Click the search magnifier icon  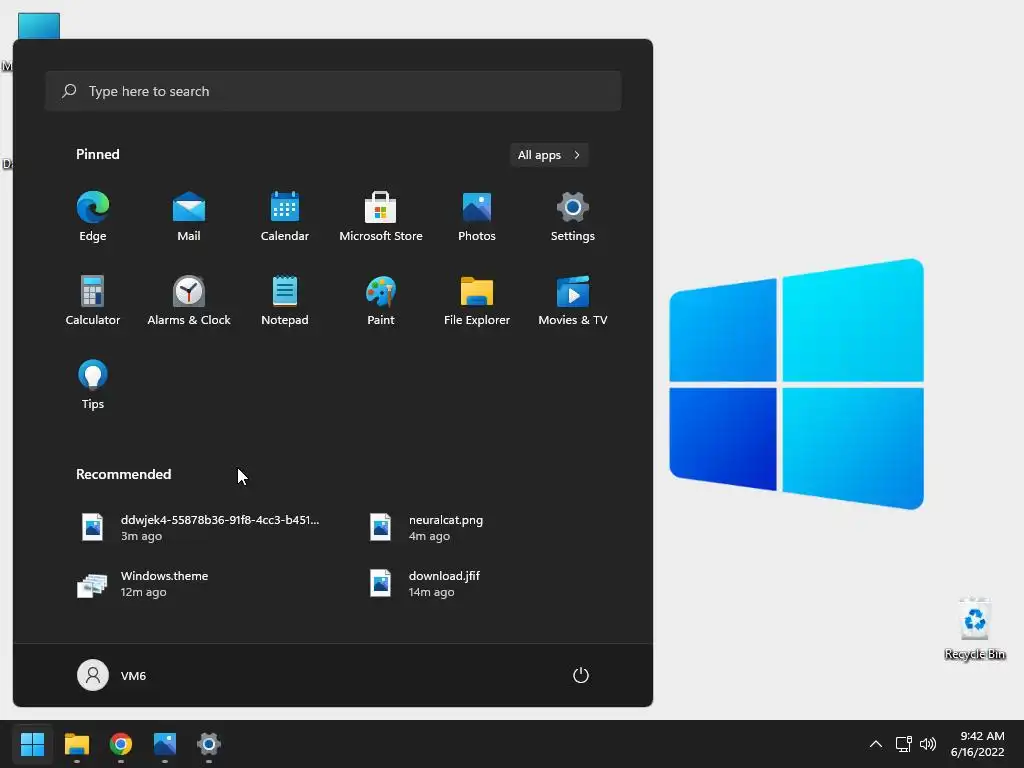pos(69,91)
